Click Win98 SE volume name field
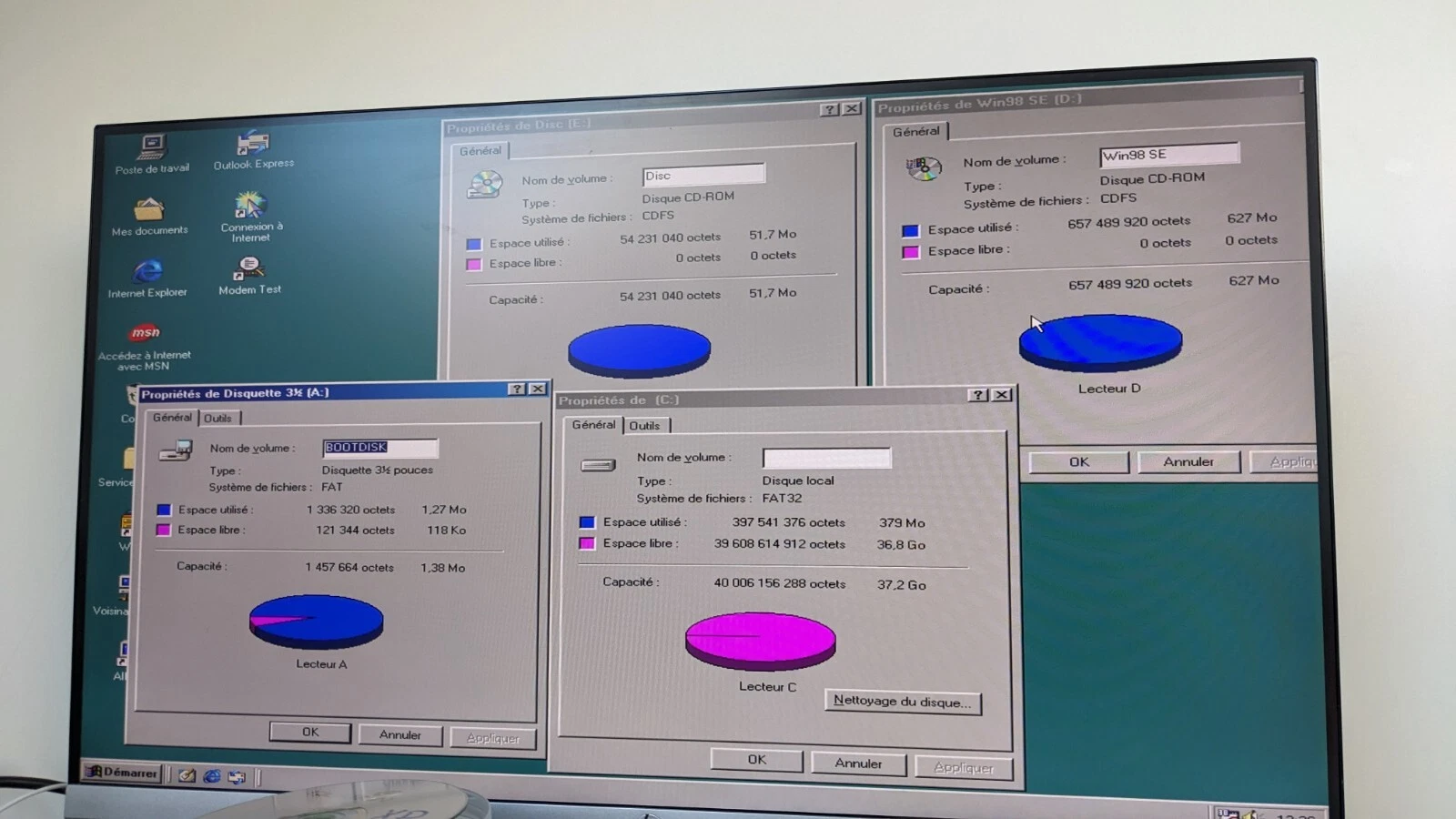The height and width of the screenshot is (819, 1456). click(1168, 154)
